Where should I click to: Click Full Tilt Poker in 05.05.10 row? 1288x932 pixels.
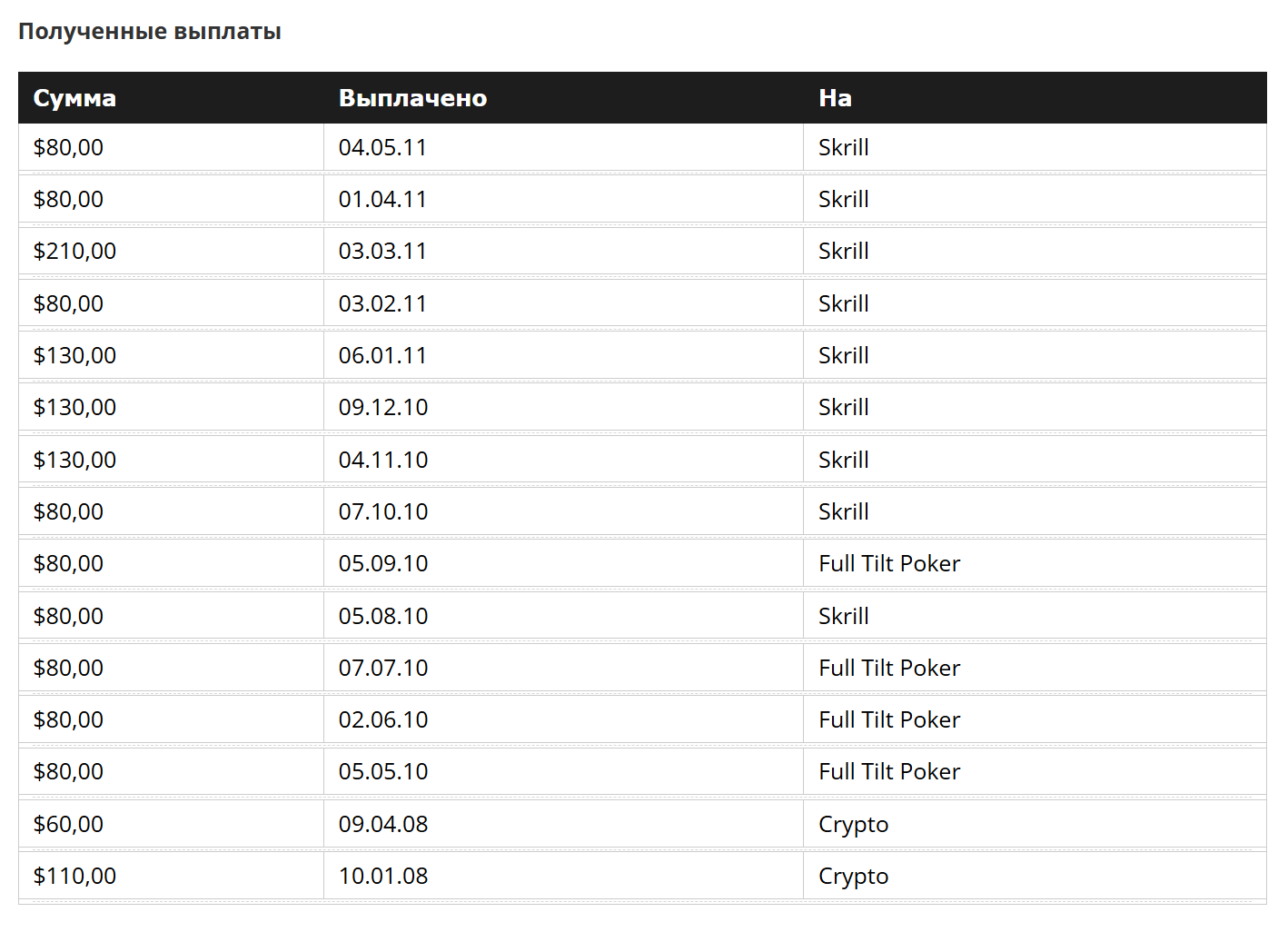pyautogui.click(x=889, y=772)
